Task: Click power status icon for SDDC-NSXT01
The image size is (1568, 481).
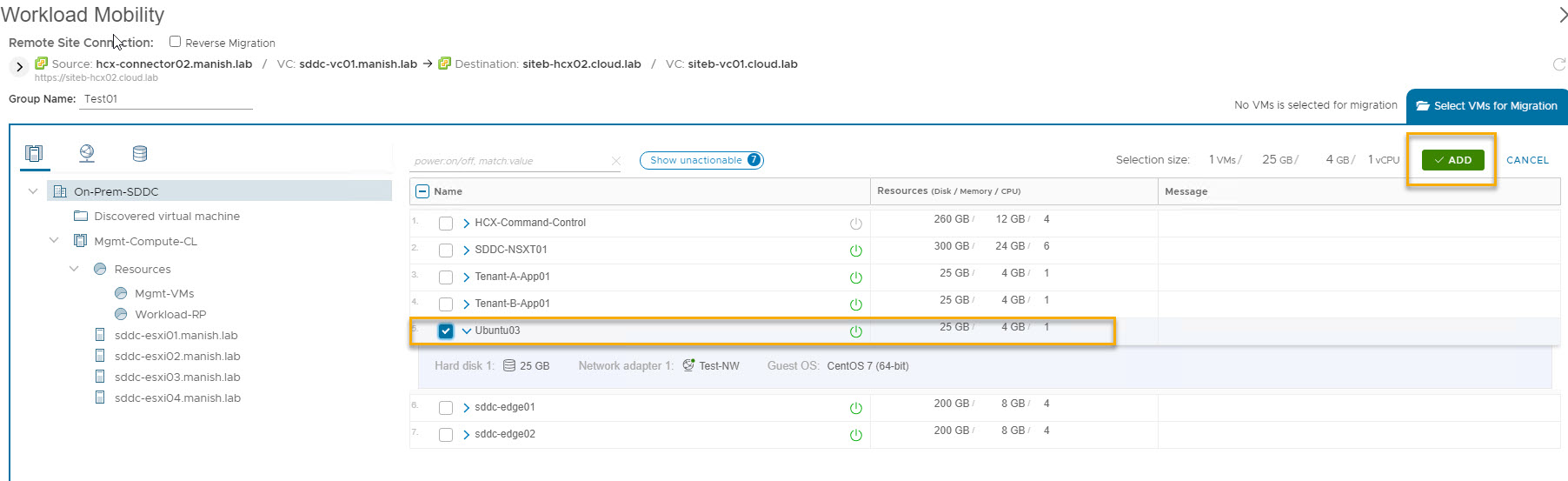Action: 855,251
